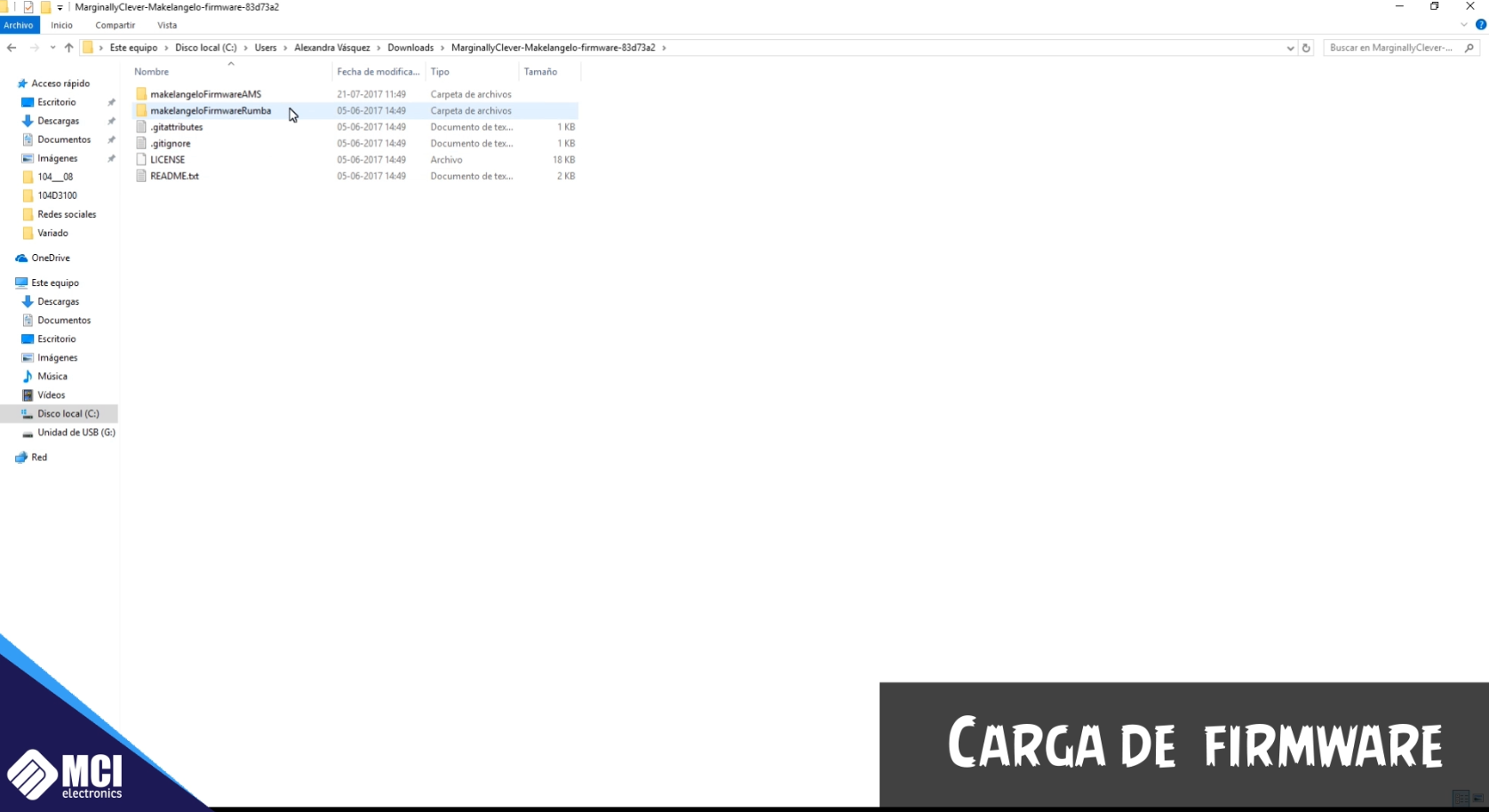The width and height of the screenshot is (1489, 812).
Task: Open Imágenes under Este equipo
Action: coord(57,357)
